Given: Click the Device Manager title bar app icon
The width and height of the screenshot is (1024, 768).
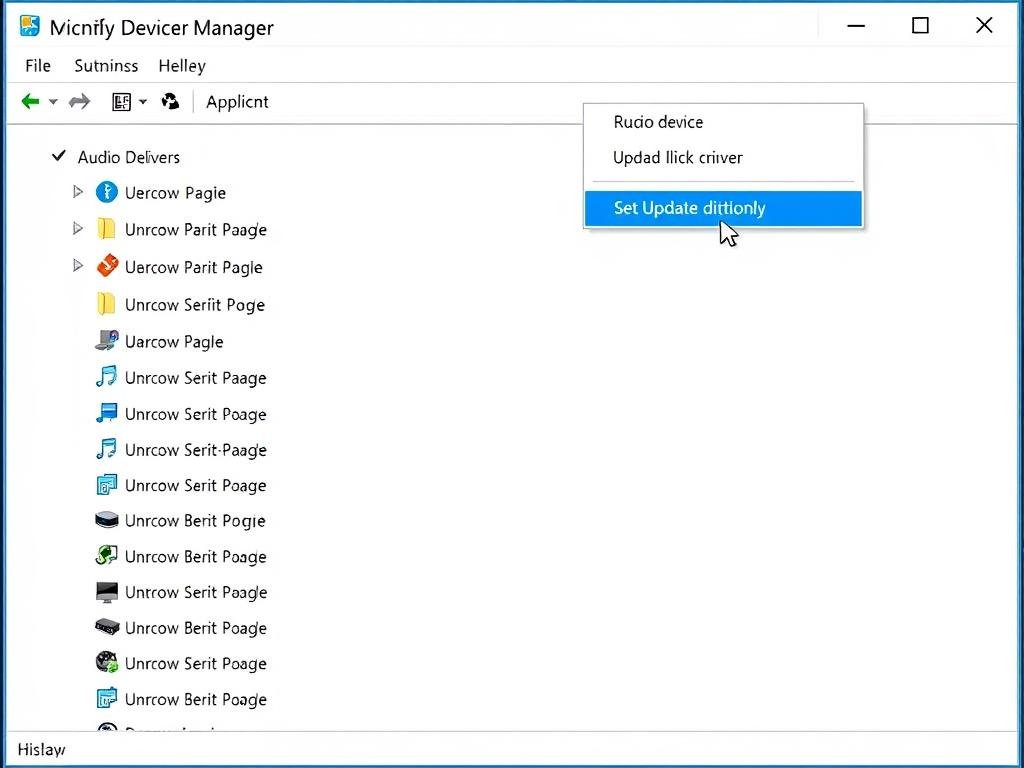Looking at the screenshot, I should tap(30, 27).
